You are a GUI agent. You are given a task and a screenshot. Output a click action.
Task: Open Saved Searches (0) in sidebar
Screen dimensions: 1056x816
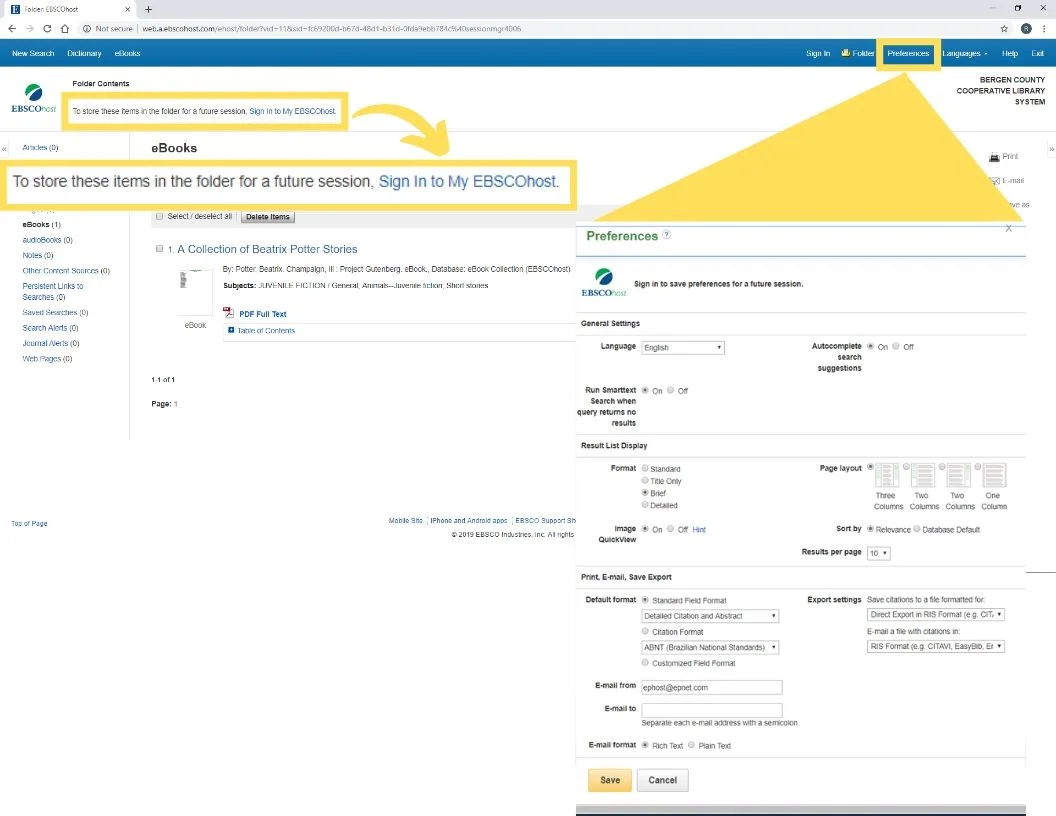coord(55,312)
